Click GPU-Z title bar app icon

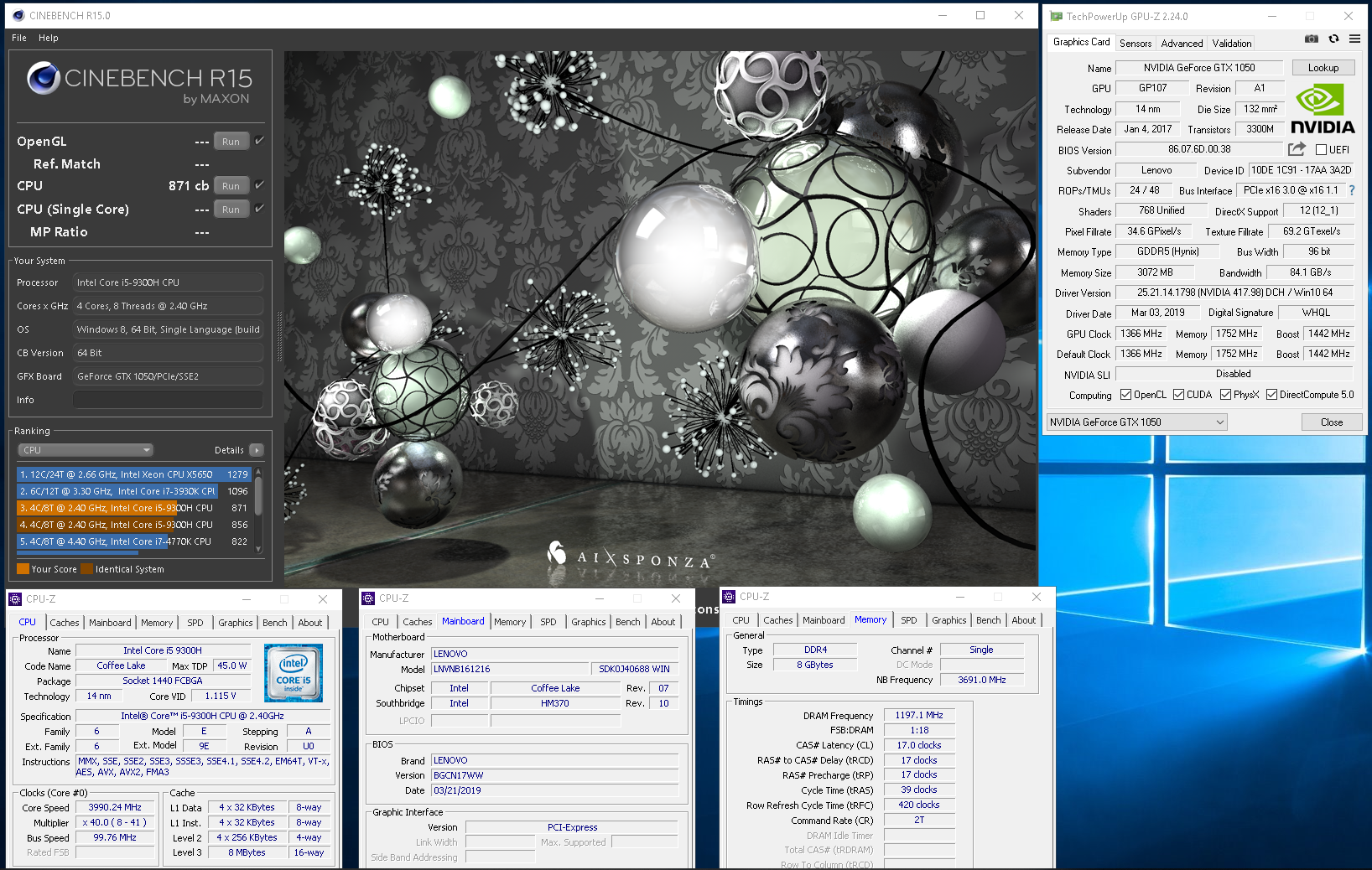point(1056,16)
